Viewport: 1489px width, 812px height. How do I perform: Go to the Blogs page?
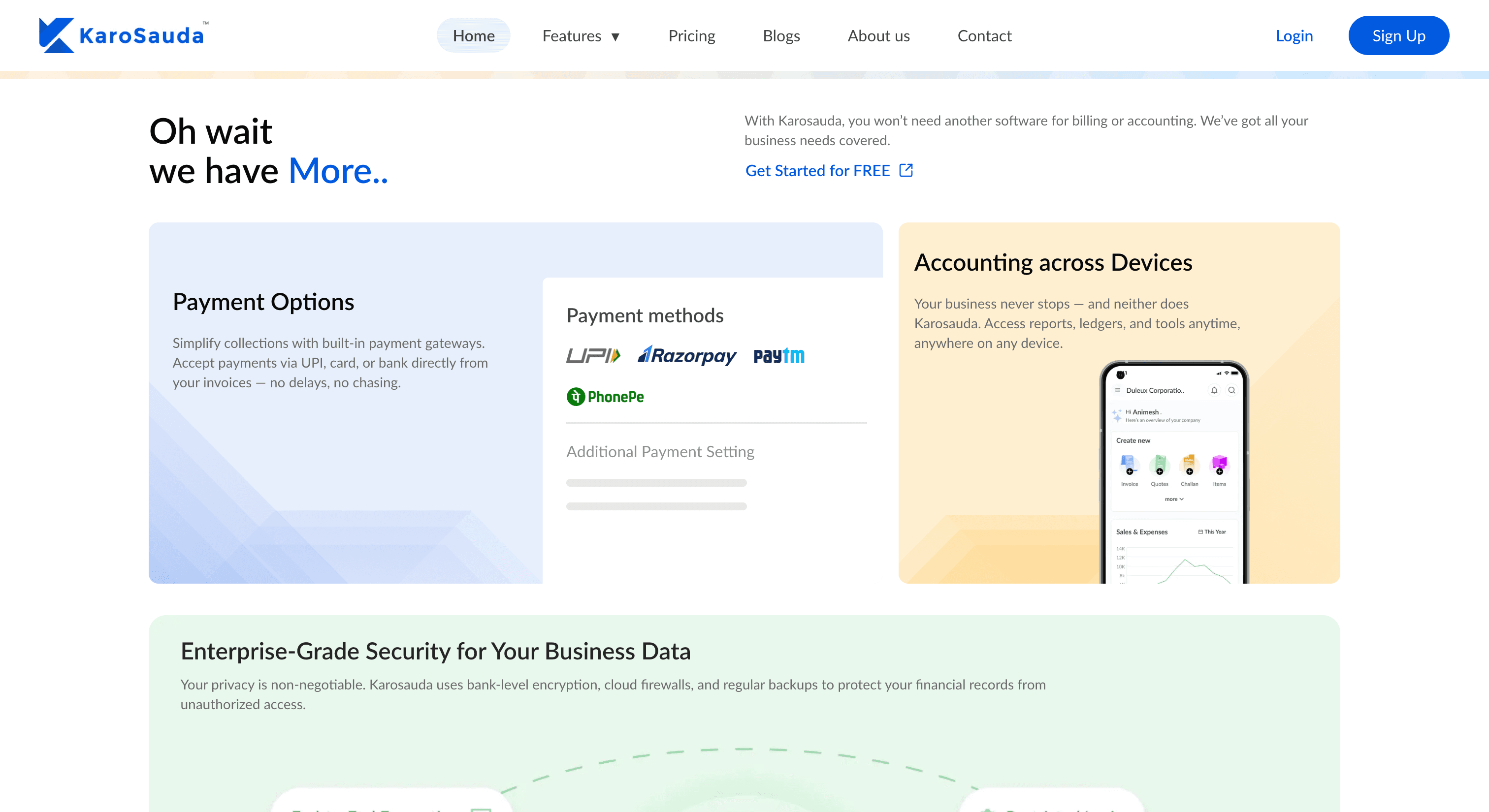point(781,36)
